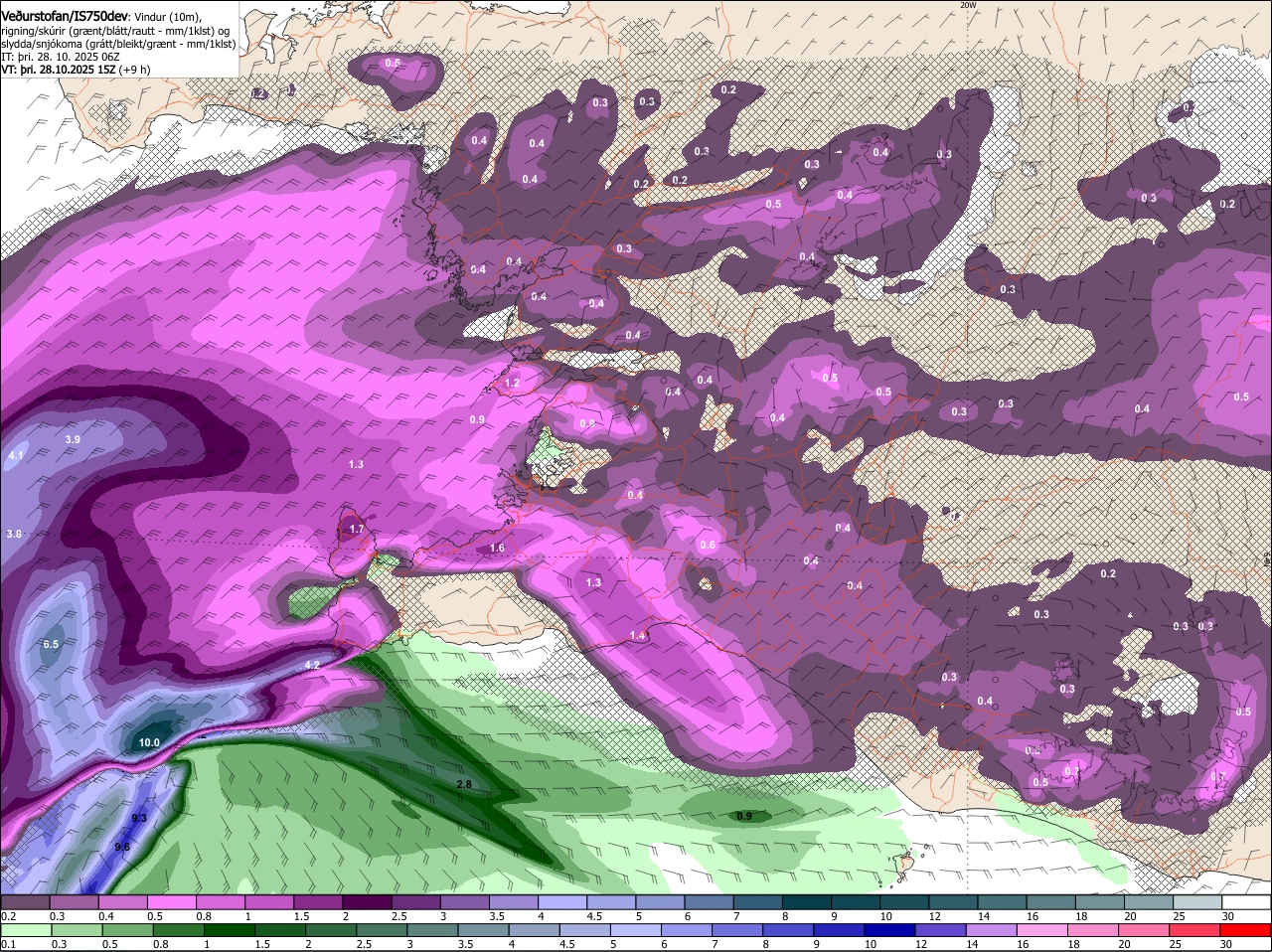Viewport: 1272px width, 952px height.
Task: Click the '1.4' value on the map
Action: click(x=637, y=635)
